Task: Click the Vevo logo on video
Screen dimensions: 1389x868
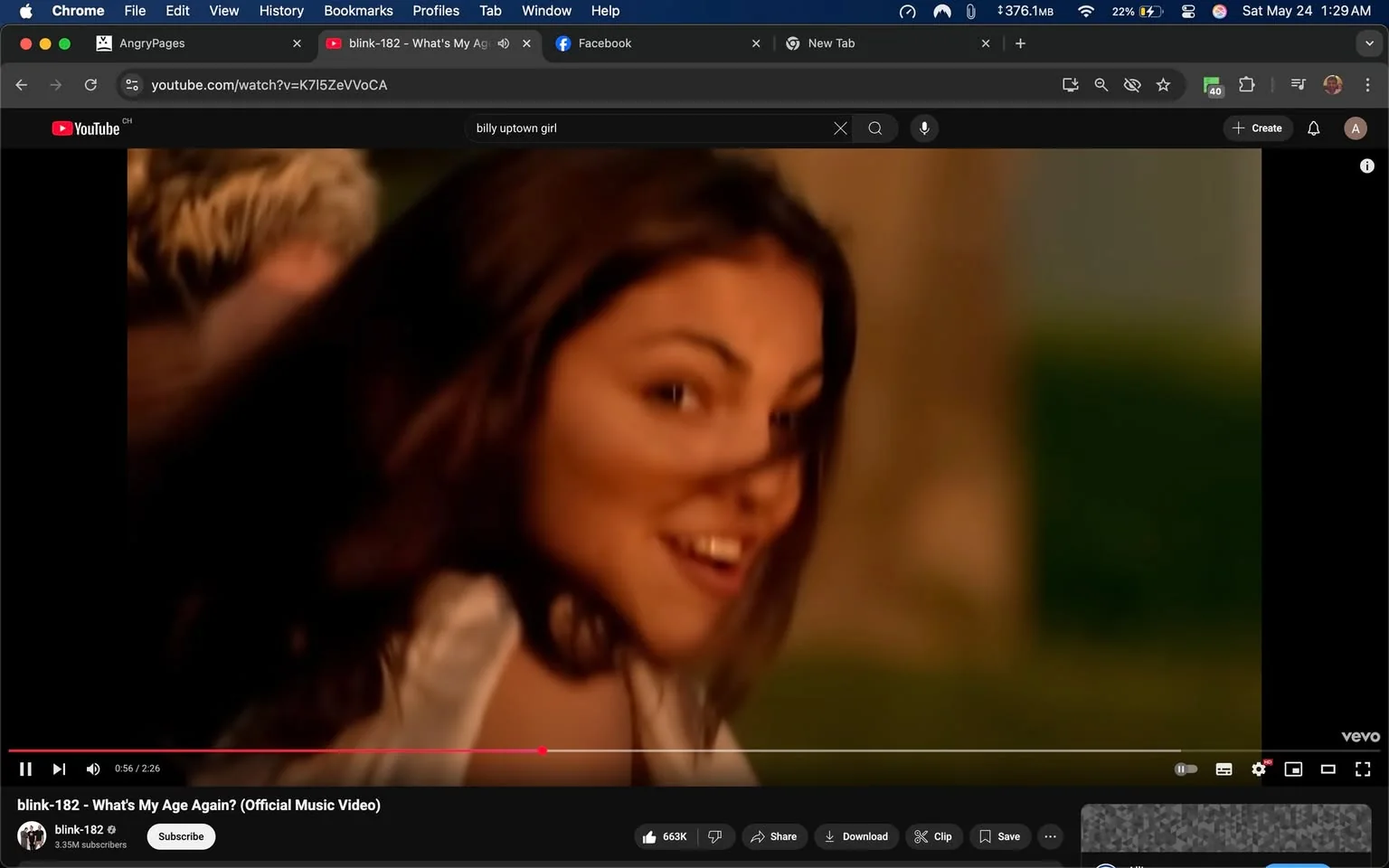Action: coord(1360,737)
